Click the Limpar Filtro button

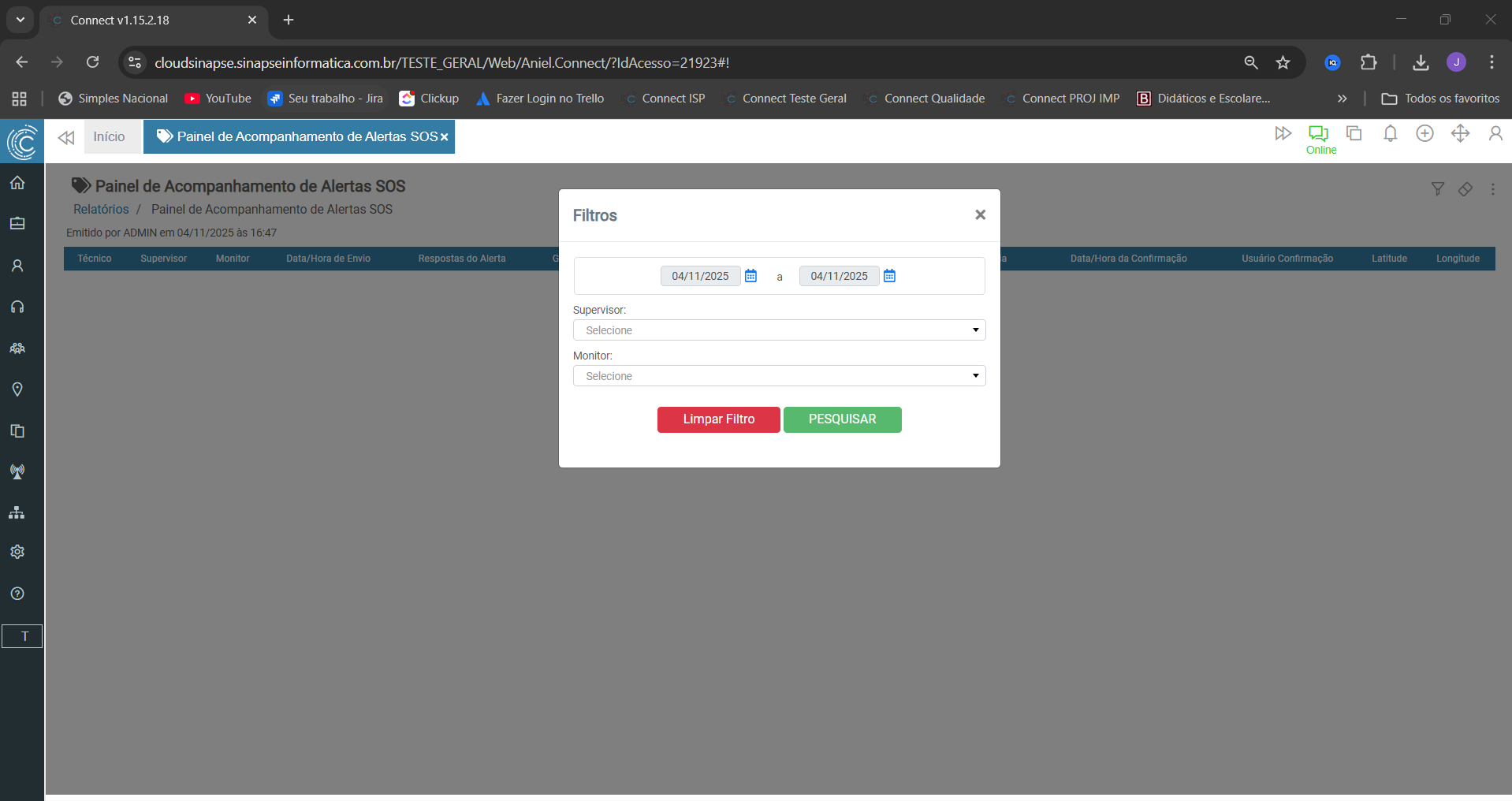(718, 419)
